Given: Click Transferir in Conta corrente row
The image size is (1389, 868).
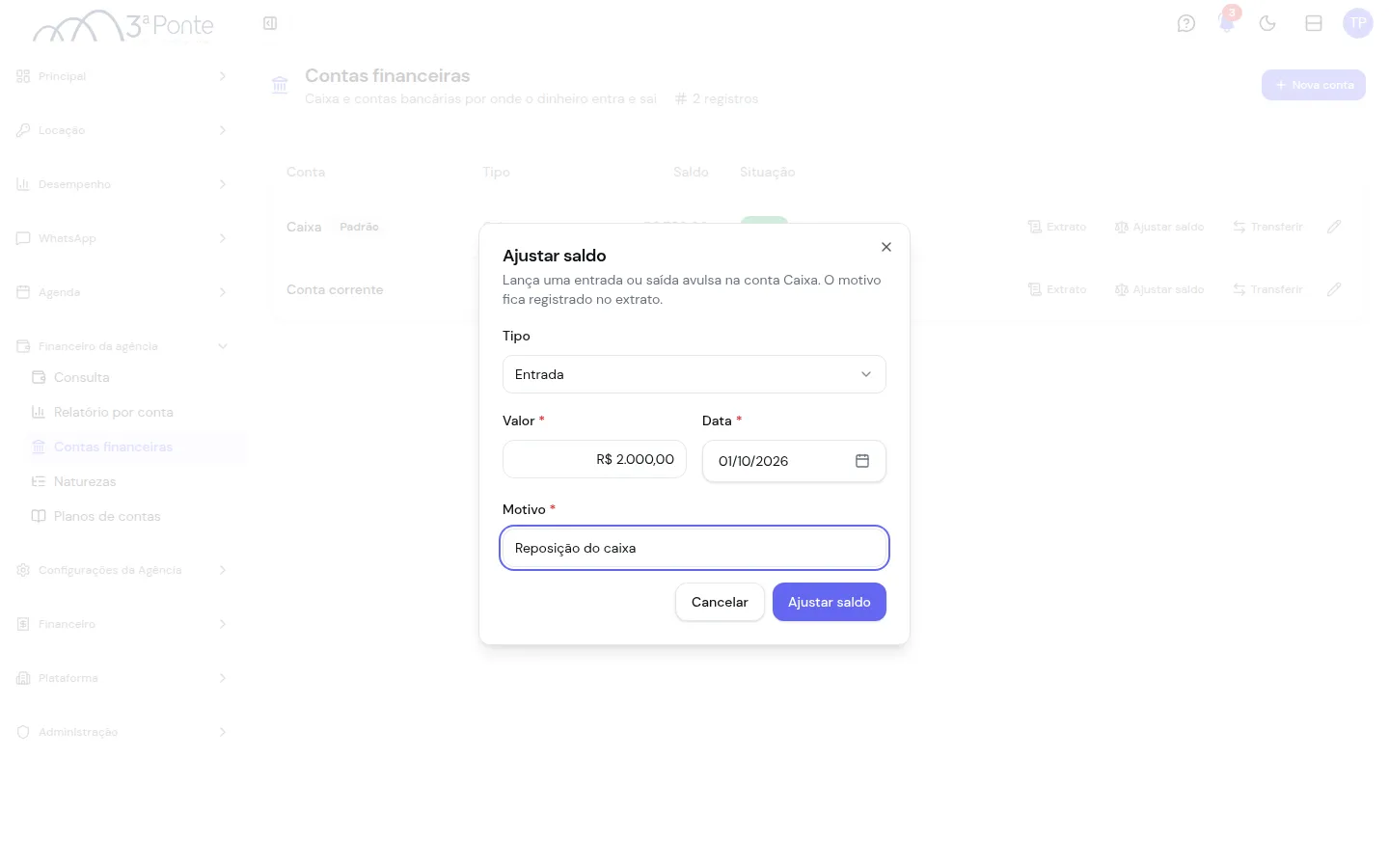Looking at the screenshot, I should click(1267, 289).
